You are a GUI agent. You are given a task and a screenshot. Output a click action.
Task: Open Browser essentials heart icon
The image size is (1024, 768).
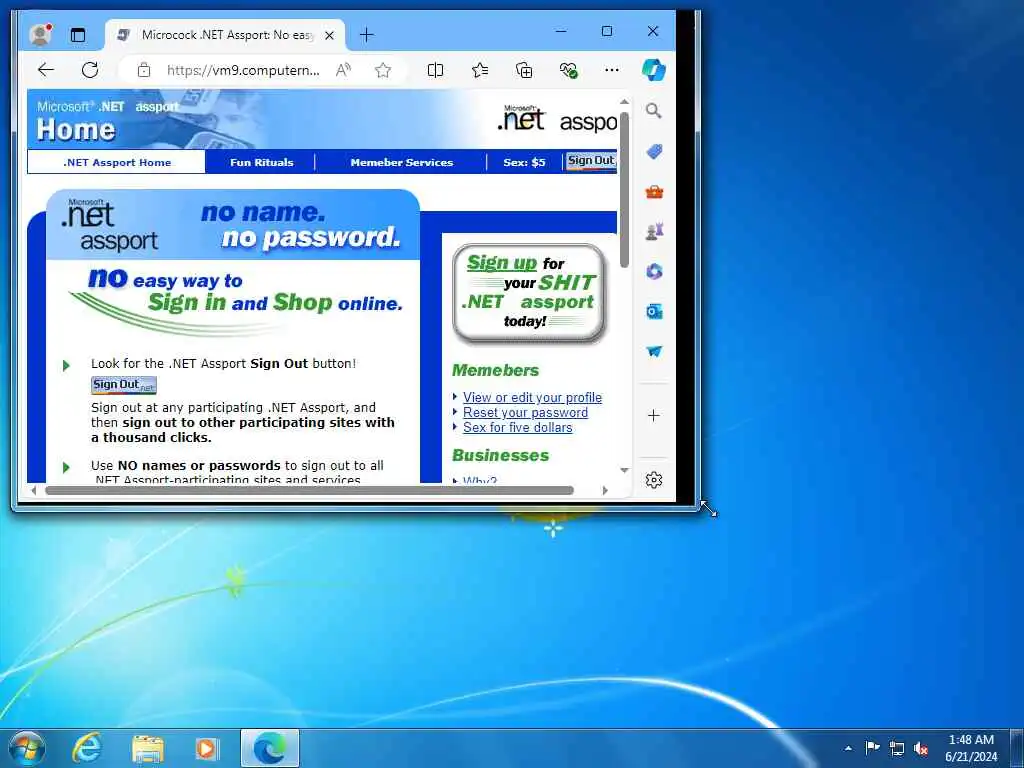click(x=568, y=70)
